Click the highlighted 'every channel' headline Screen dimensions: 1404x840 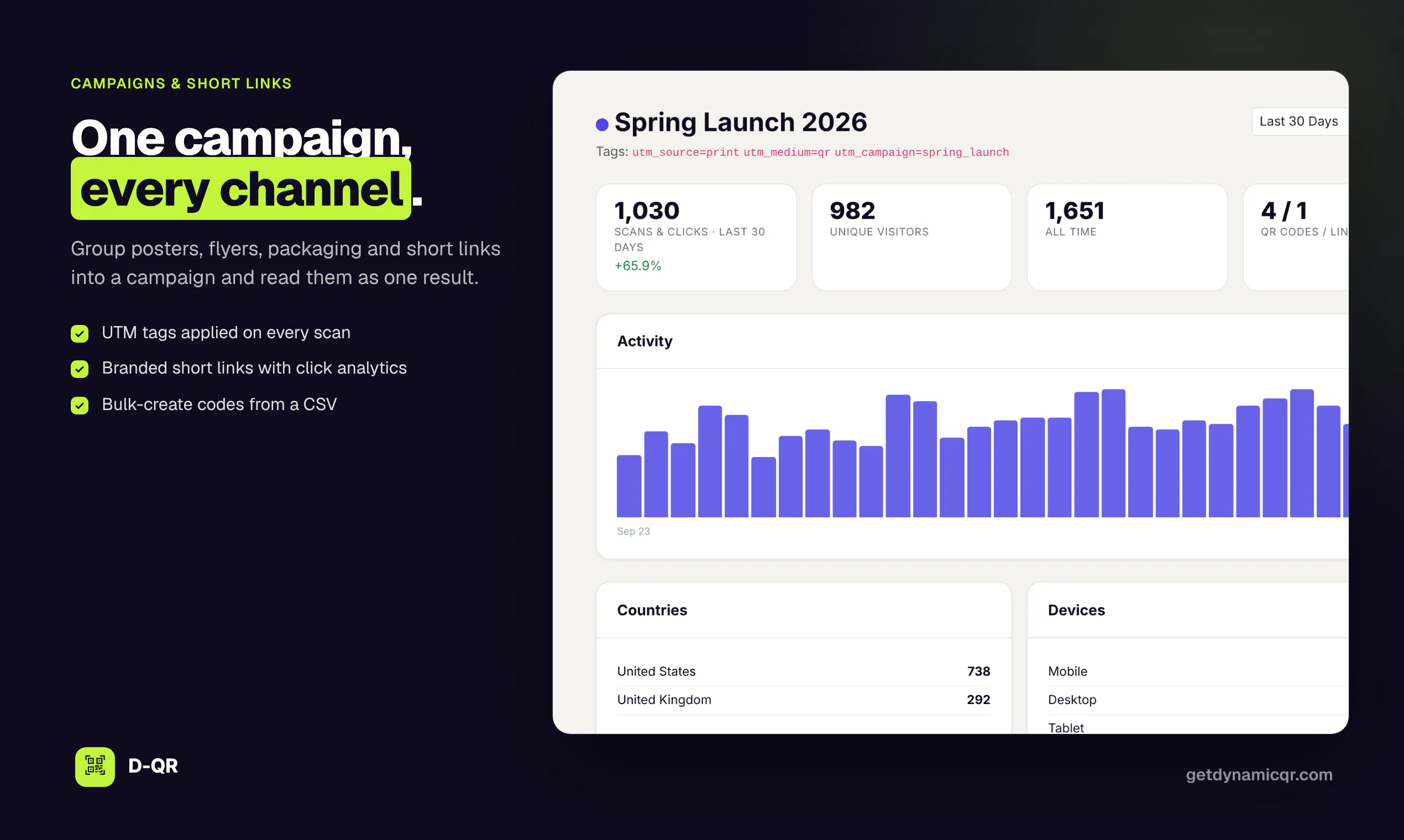240,189
